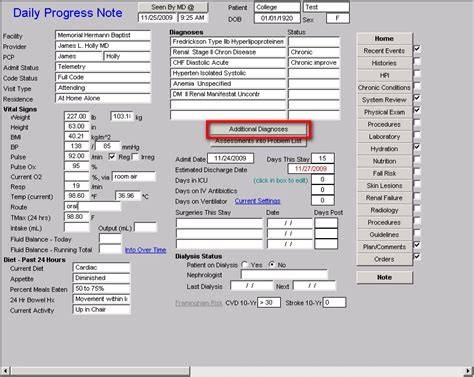Image resolution: width=474 pixels, height=377 pixels.
Task: Click the scrollbar left arrow
Action: 5,371
